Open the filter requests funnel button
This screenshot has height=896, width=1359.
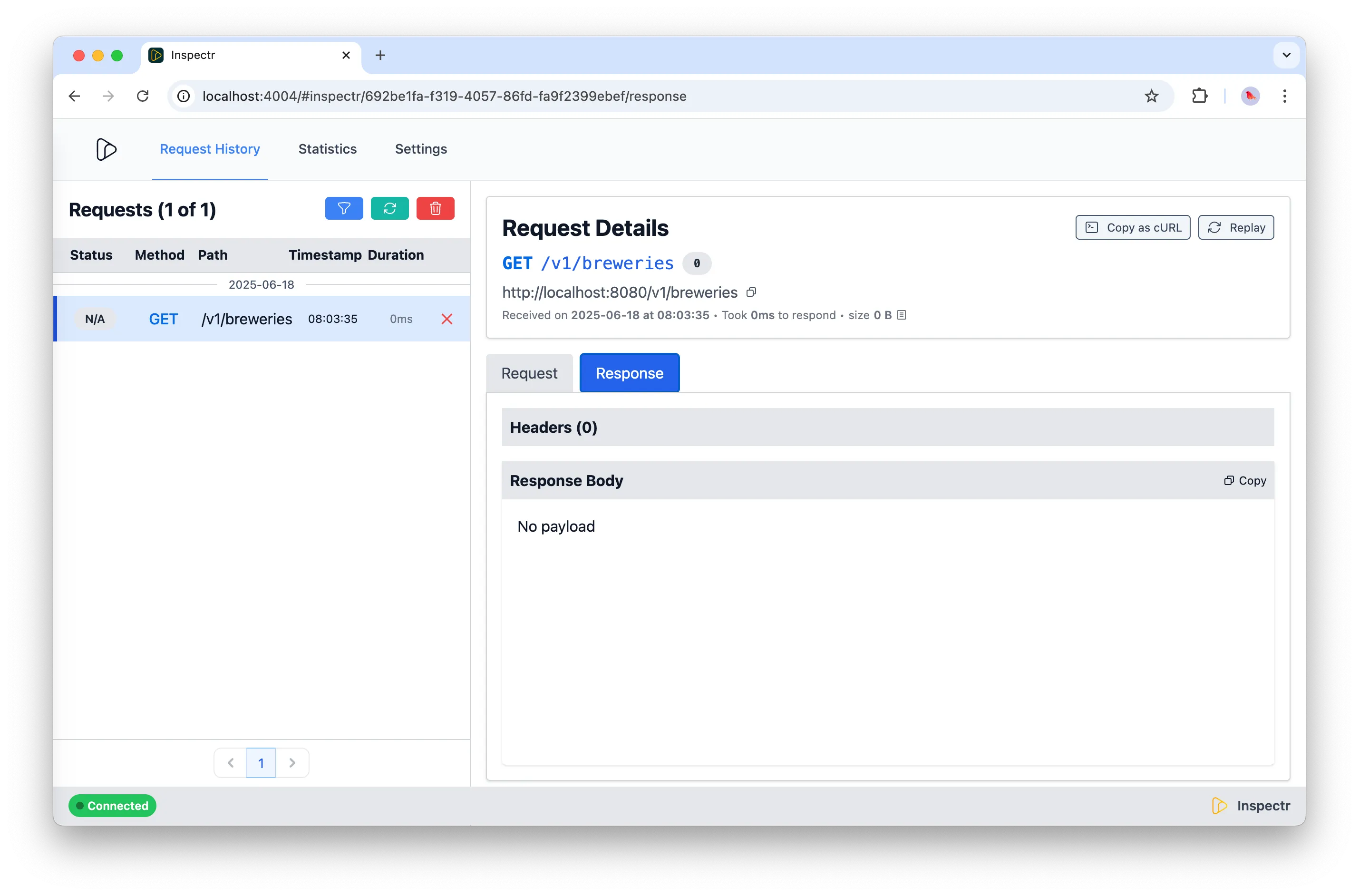tap(344, 209)
